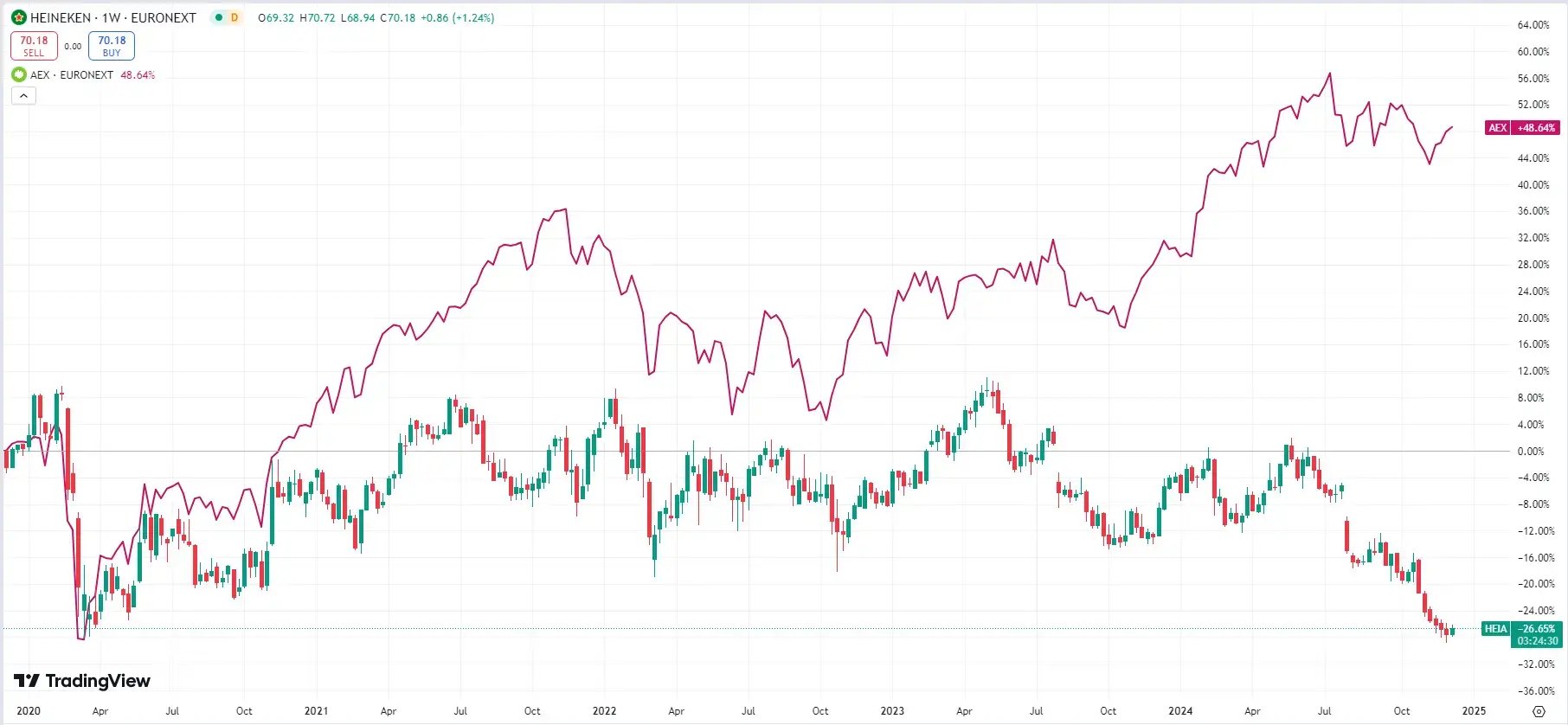Click the low value L68.94
Screen dimensions: 1568x725
[357, 17]
